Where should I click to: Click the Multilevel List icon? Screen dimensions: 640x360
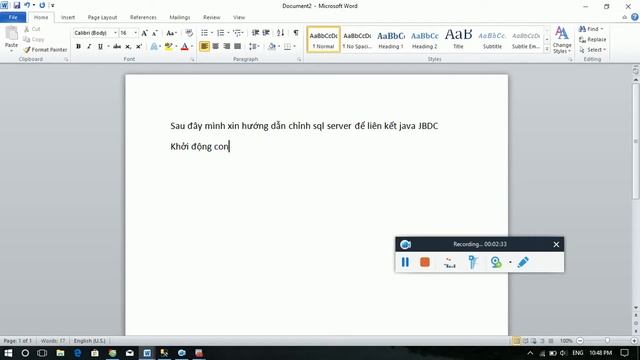coord(237,33)
